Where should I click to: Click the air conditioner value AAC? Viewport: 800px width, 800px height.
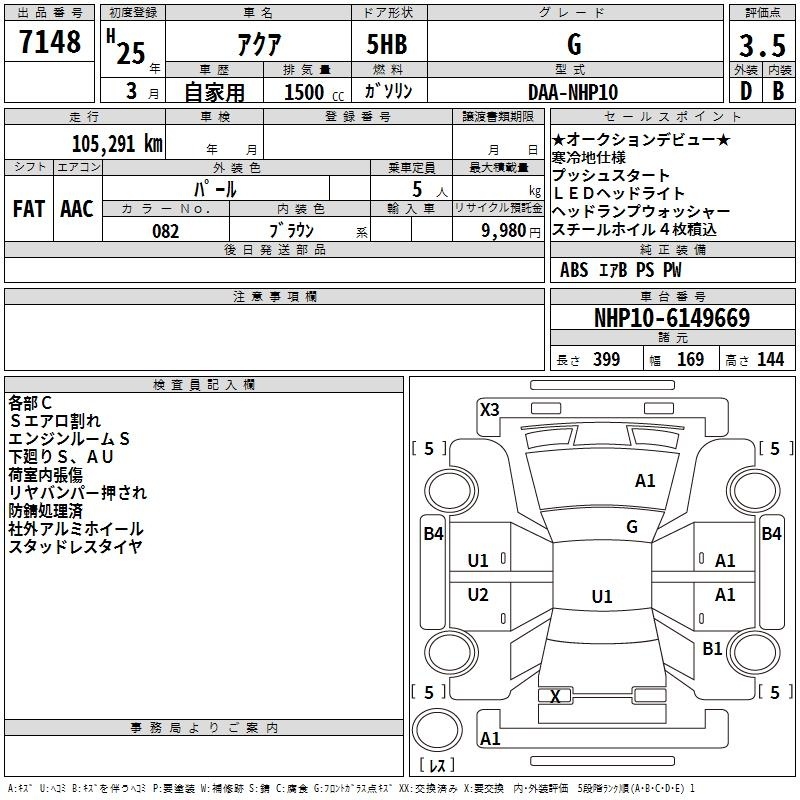pyautogui.click(x=77, y=209)
